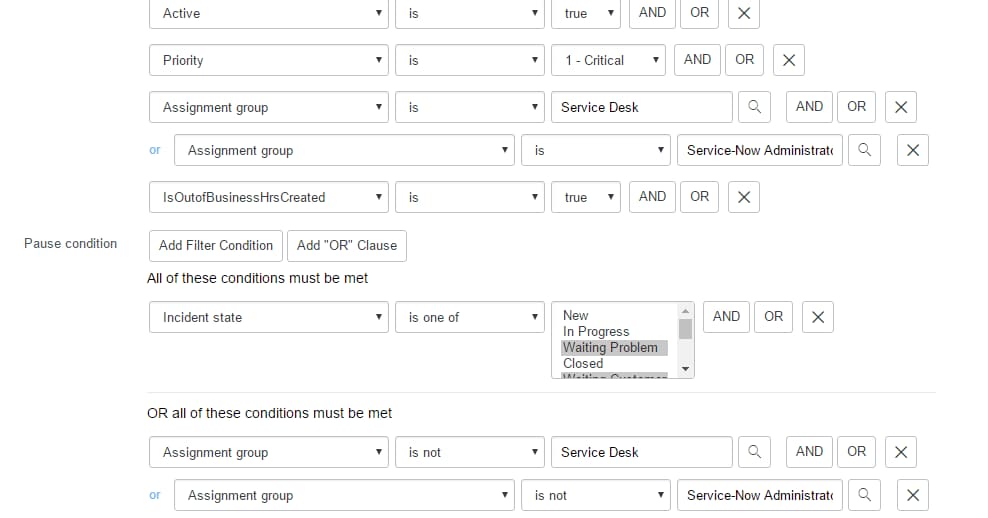Open the 'is not' operator dropdown for Service Desk
The image size is (988, 518).
(x=469, y=452)
